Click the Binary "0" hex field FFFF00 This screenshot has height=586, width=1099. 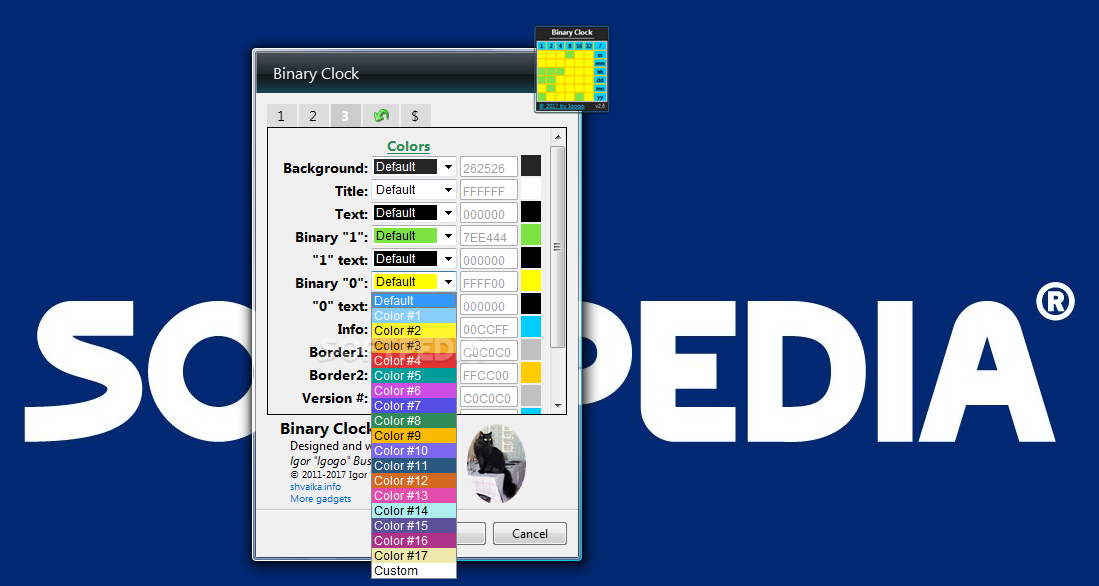coord(489,282)
